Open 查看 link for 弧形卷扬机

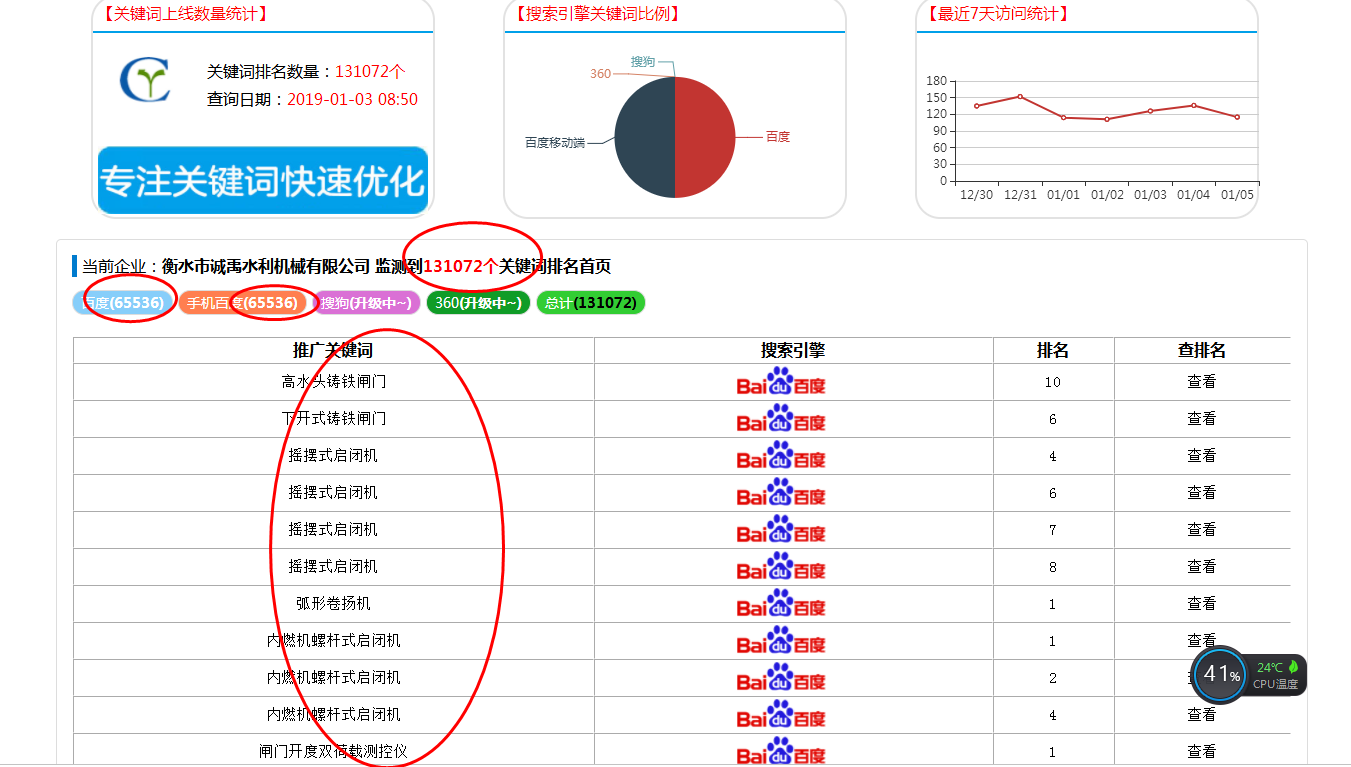click(1201, 604)
